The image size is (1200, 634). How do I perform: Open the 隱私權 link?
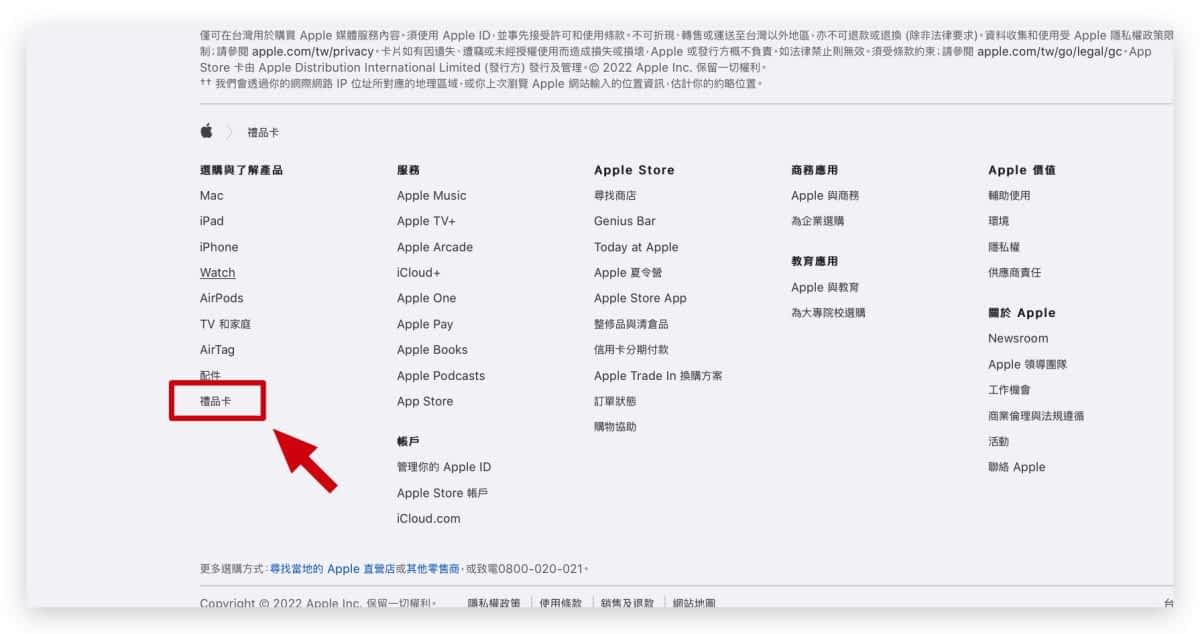pos(1004,247)
